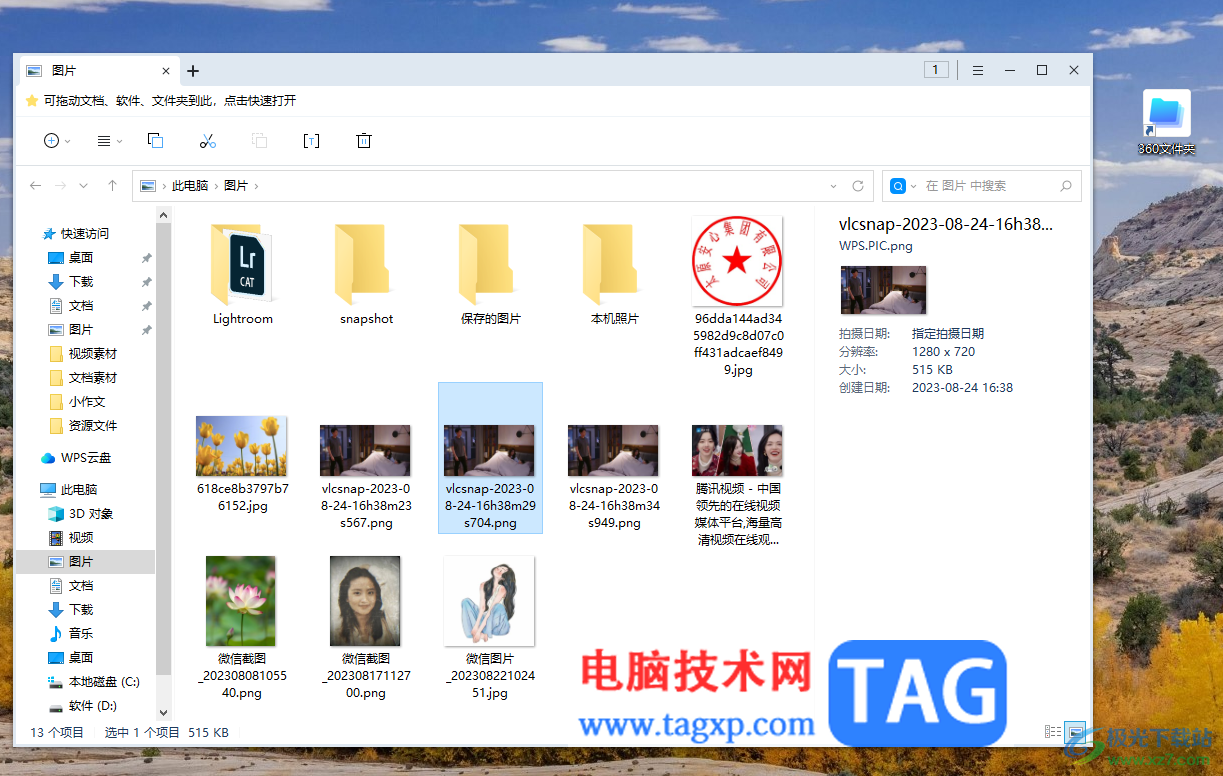
Task: Click the tab count button showing 1
Action: click(936, 70)
